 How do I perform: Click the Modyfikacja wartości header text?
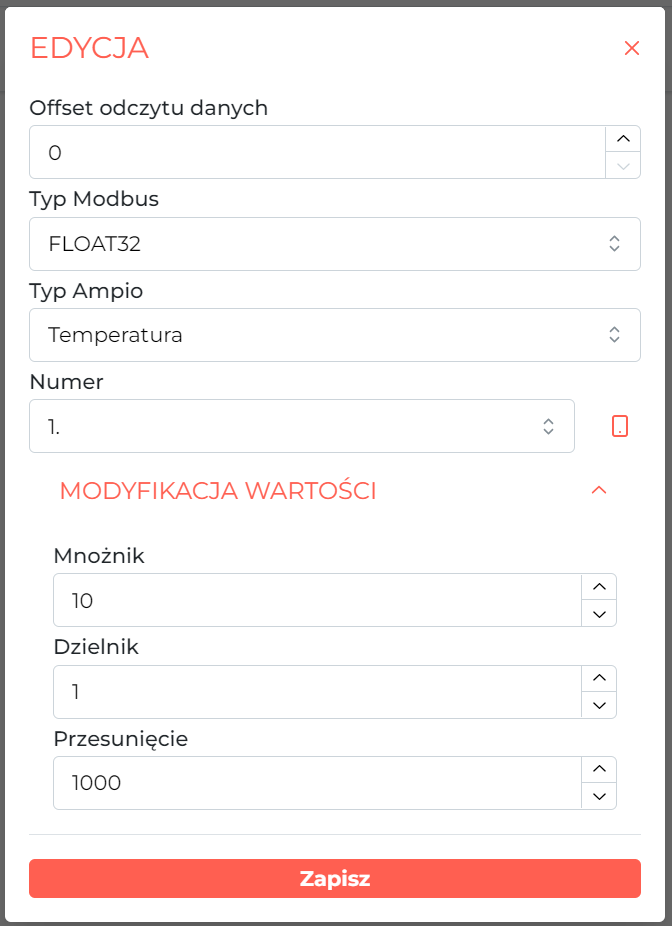(218, 491)
